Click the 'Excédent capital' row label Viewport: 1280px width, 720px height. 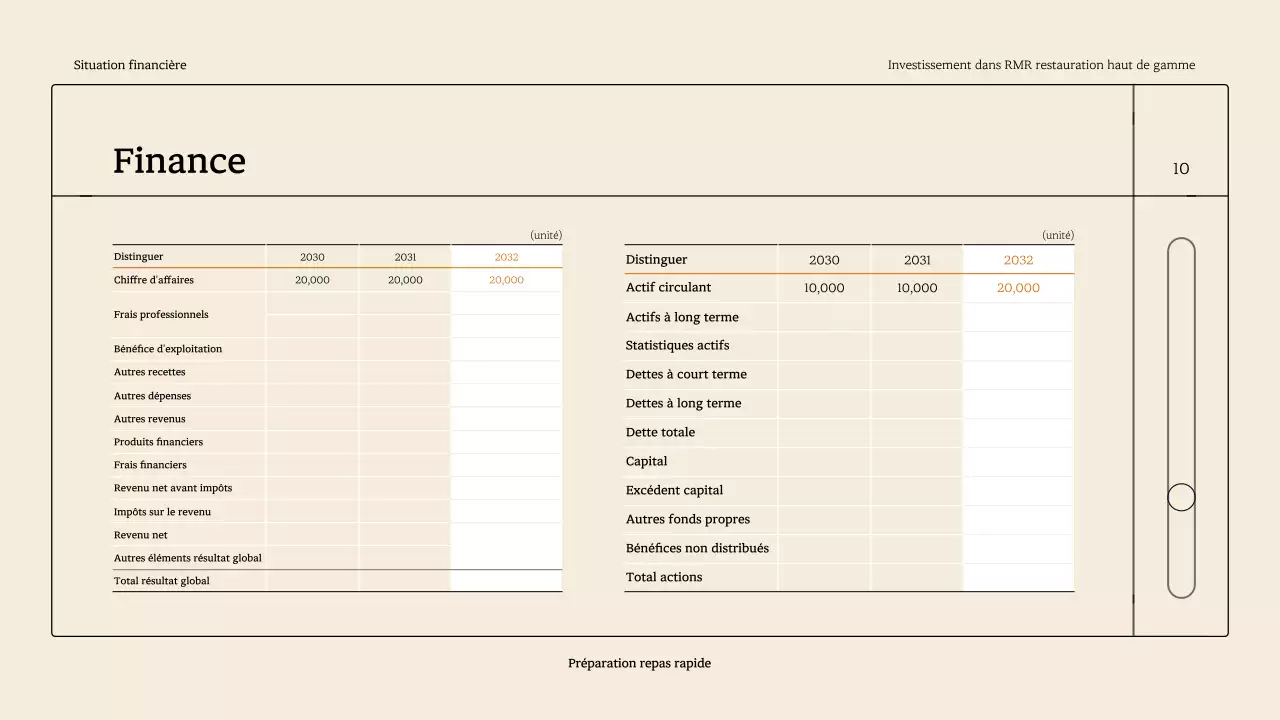[674, 491]
